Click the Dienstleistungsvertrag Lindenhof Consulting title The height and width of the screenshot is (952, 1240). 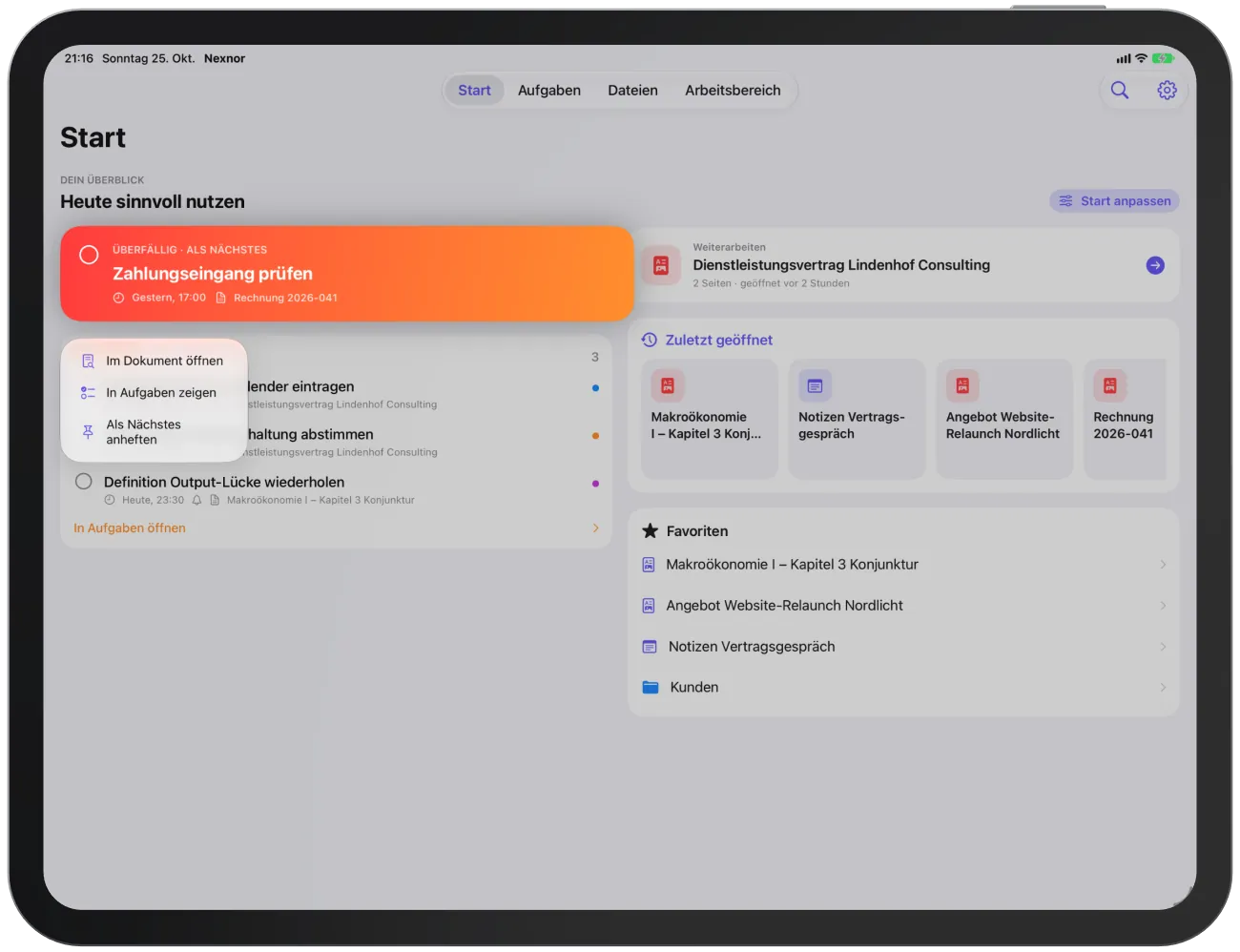(841, 265)
